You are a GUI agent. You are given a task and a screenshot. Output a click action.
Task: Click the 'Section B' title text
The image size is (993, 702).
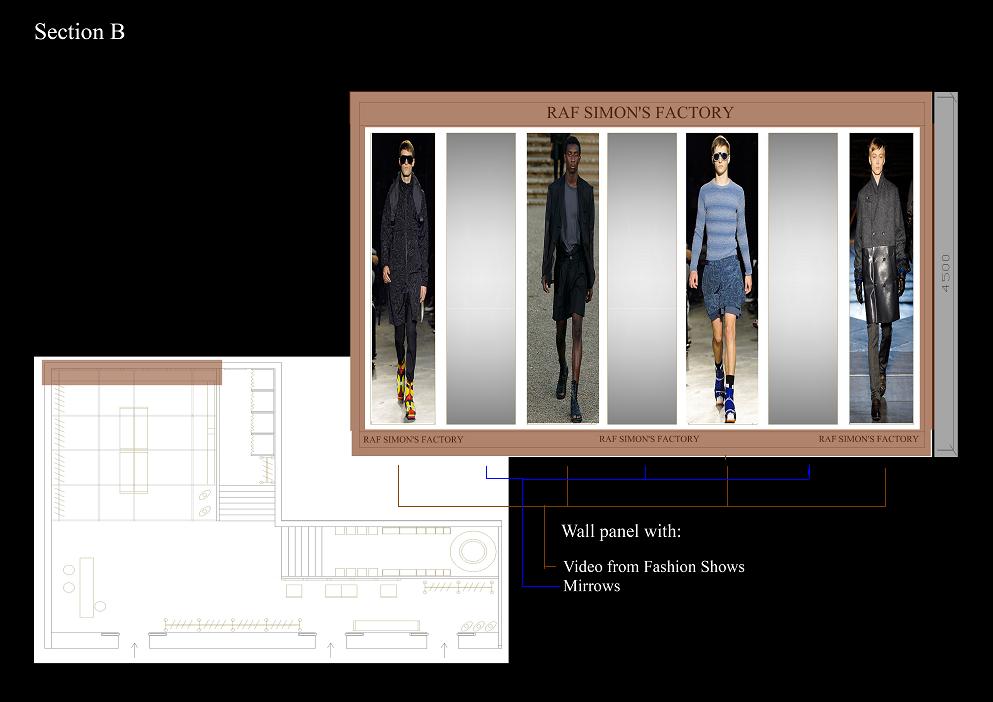79,32
